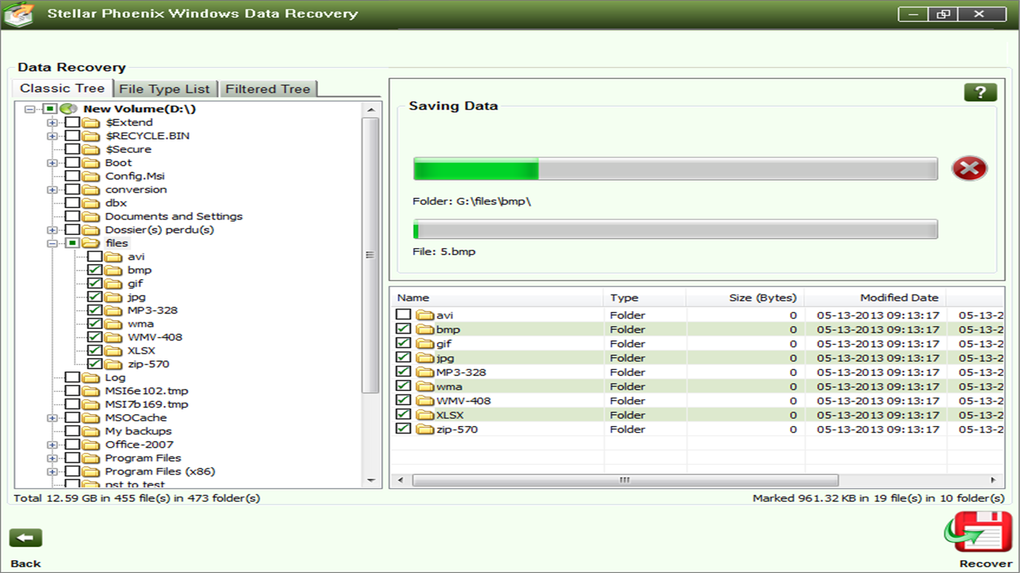Click the Office-2007 folder icon in tree
1020x573 pixels.
coord(91,445)
